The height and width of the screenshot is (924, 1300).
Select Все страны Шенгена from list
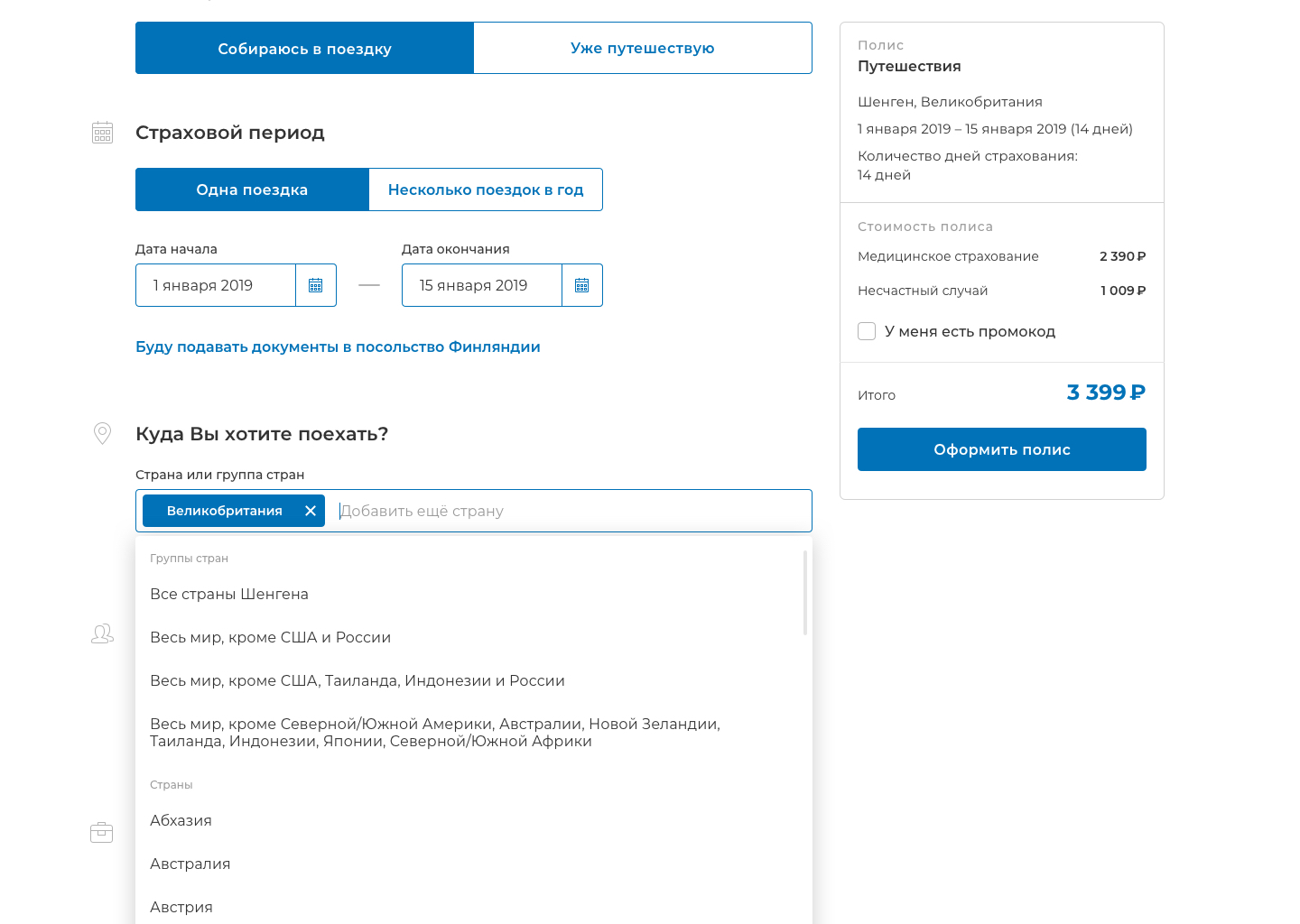click(474, 594)
